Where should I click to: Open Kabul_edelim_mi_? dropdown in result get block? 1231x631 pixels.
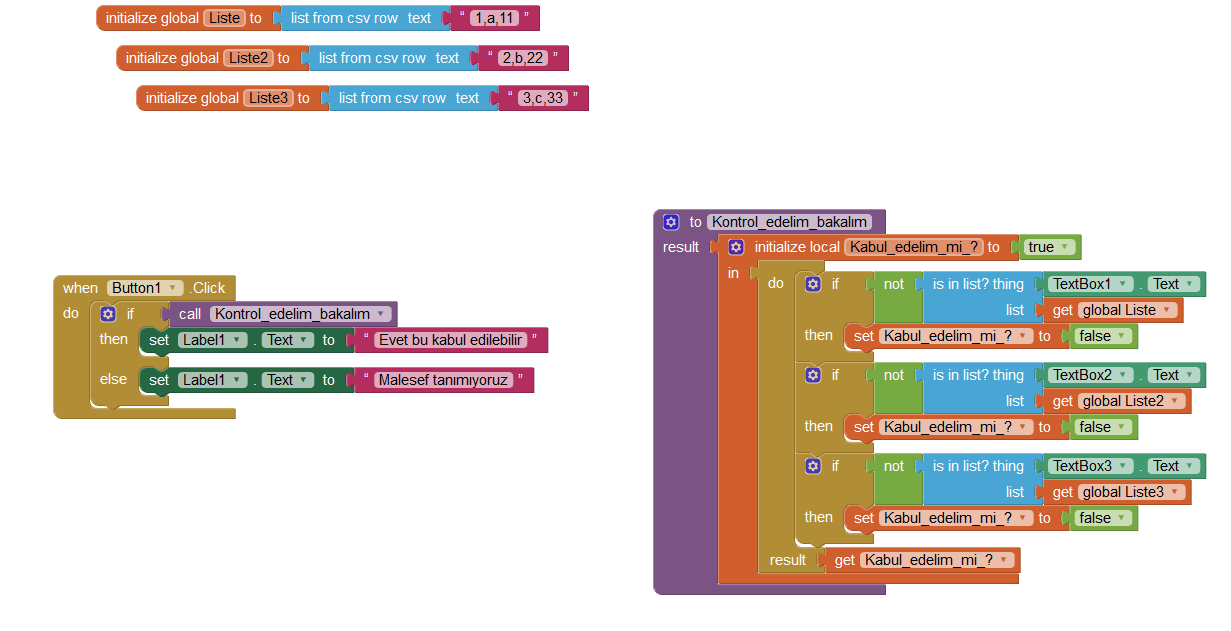[x=937, y=560]
